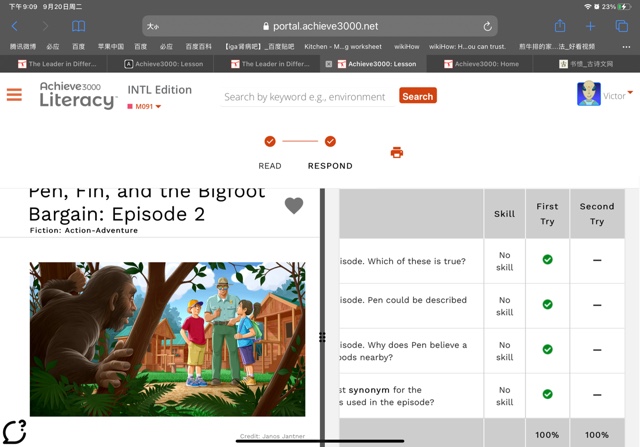640x447 pixels.
Task: Click the Achieve3000 Literacy logo
Action: tap(78, 95)
